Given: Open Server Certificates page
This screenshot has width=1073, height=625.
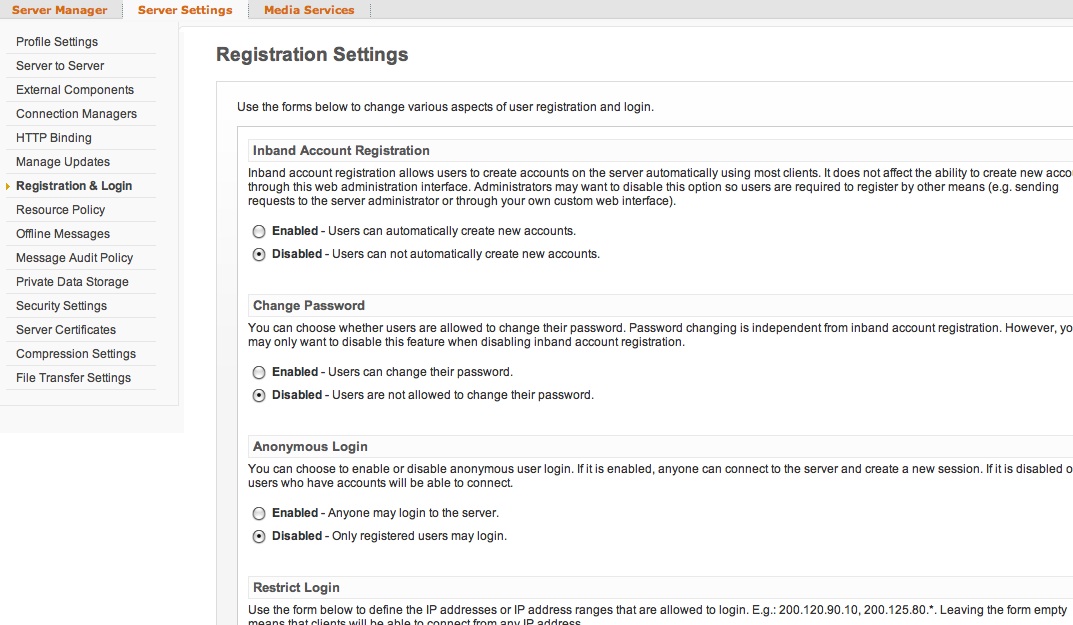Looking at the screenshot, I should pos(66,330).
